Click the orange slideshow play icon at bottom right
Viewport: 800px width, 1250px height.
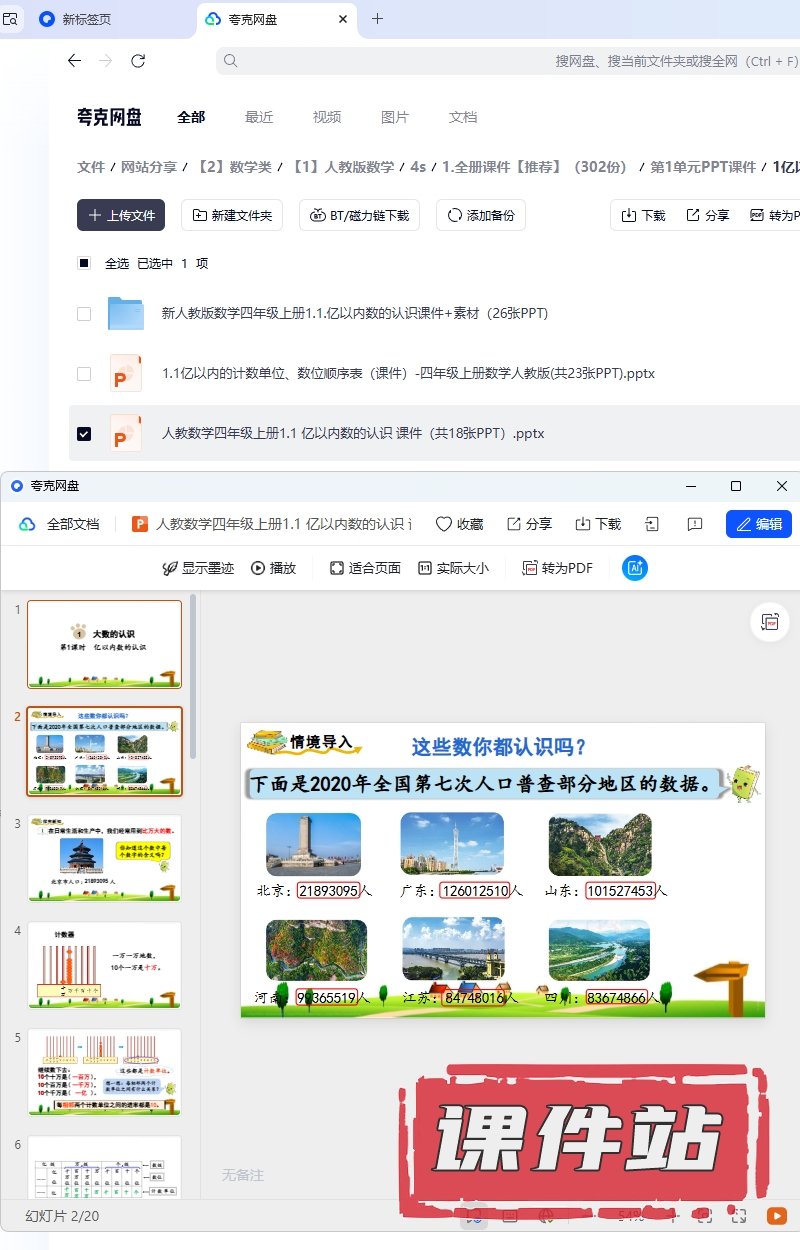[776, 1216]
